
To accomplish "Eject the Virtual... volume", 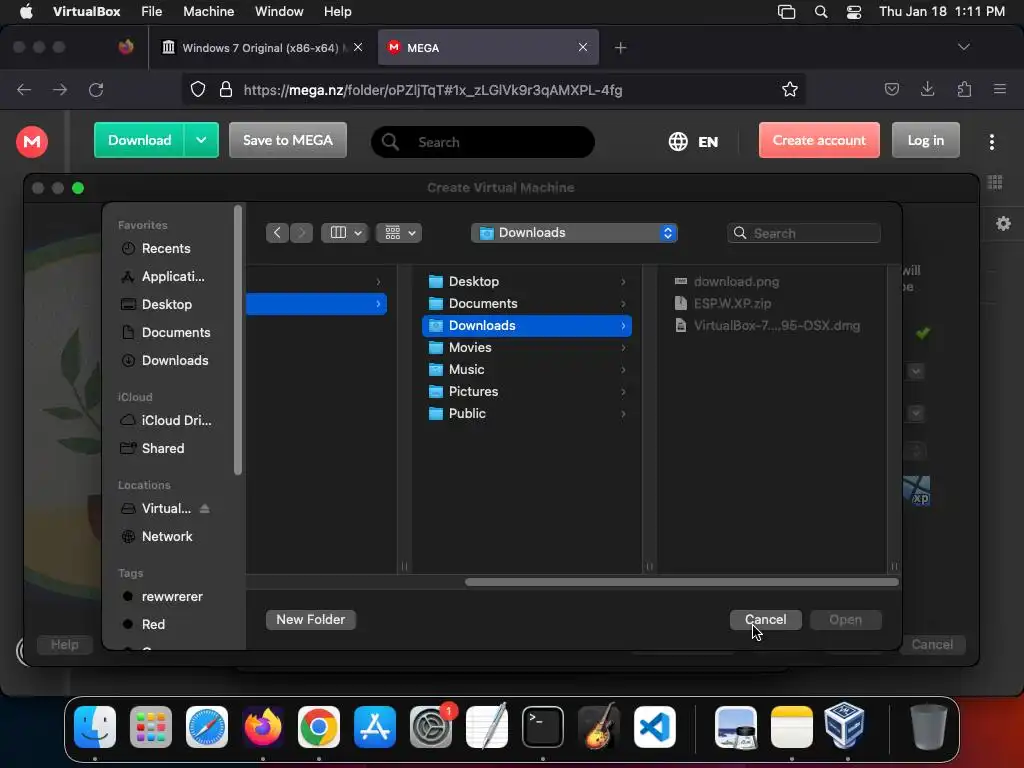I will pos(204,508).
